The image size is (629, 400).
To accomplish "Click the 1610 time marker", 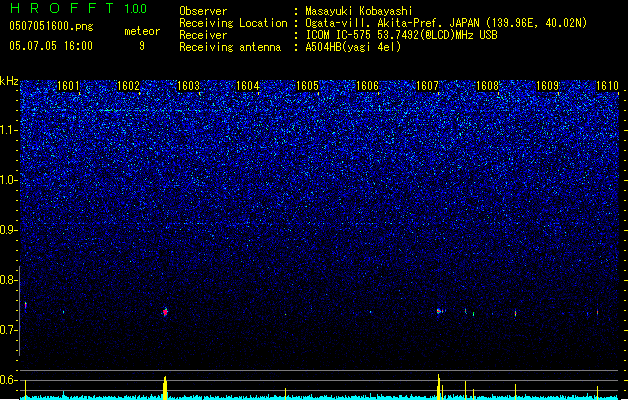I will coord(607,86).
